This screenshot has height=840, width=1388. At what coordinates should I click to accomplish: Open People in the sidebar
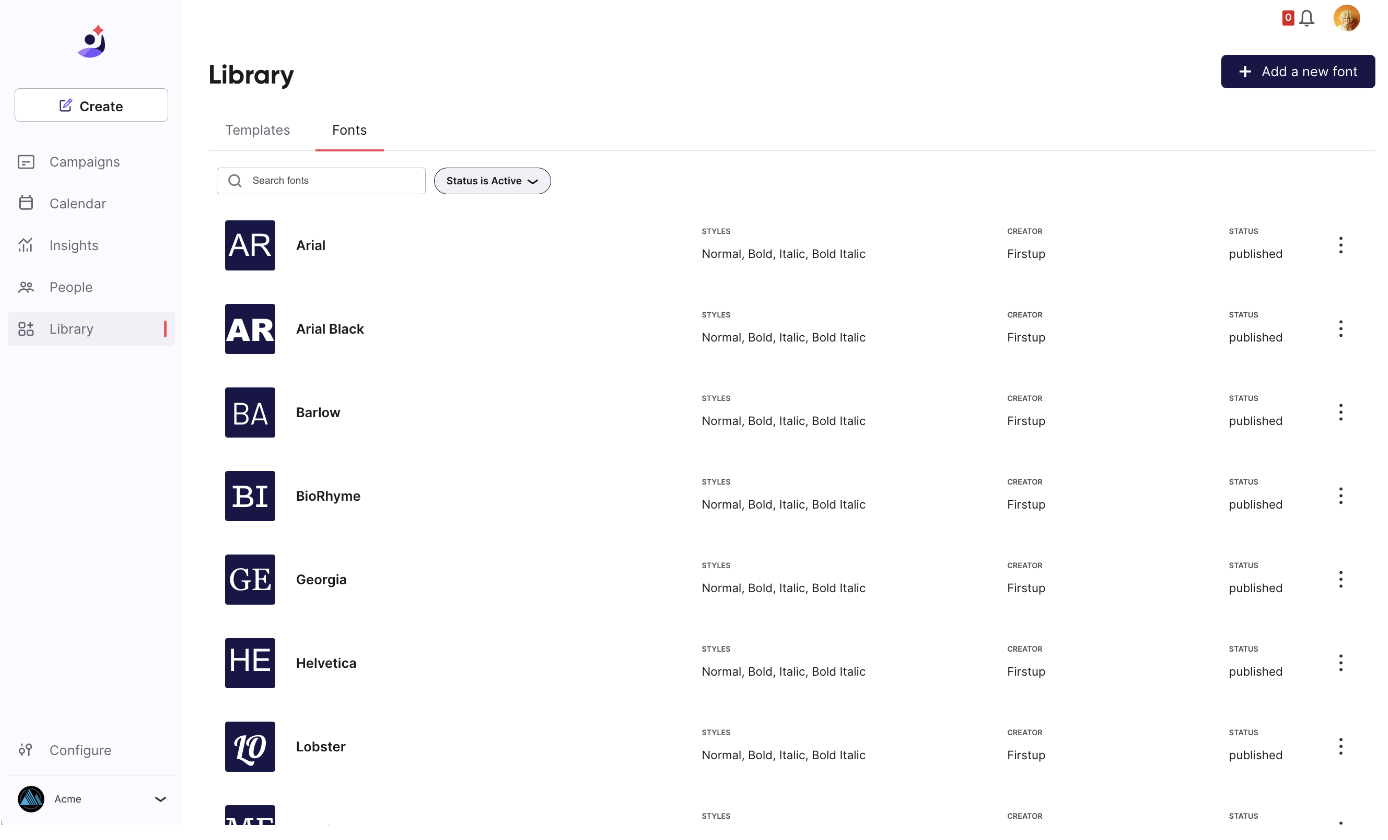pos(91,287)
